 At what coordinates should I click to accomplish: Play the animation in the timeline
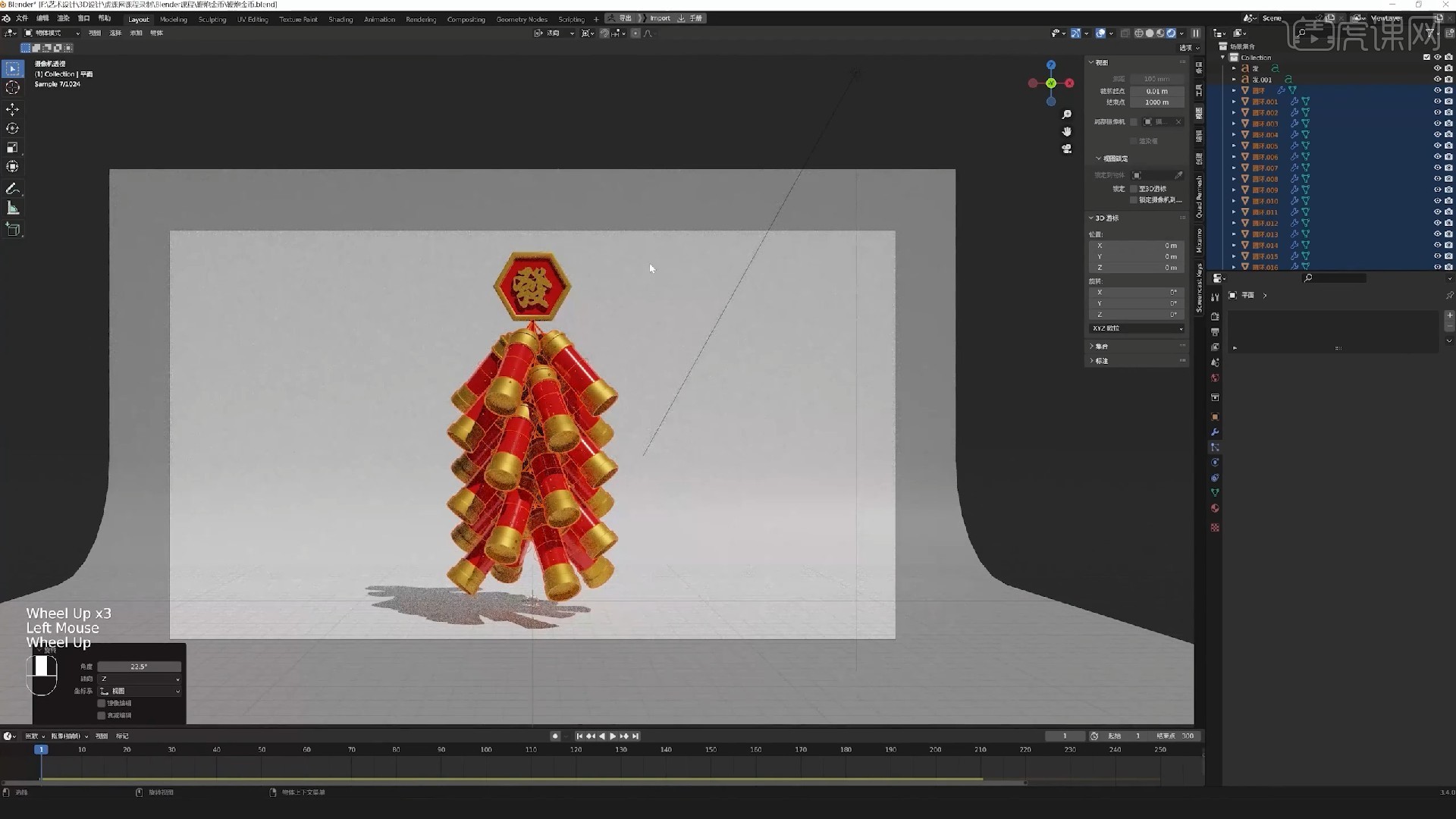[x=613, y=736]
